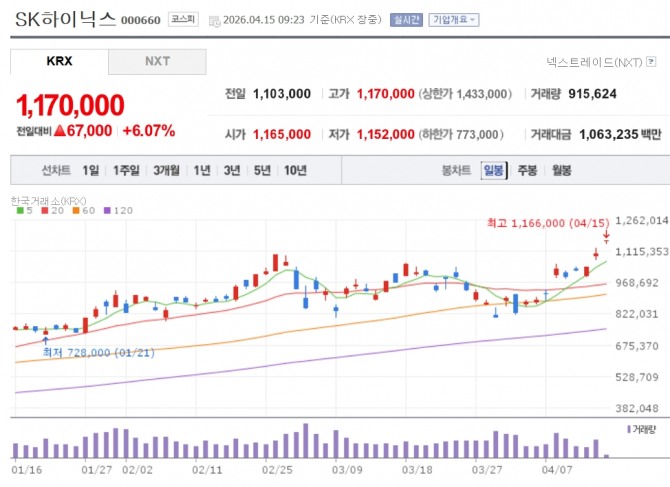Expand the 기업개요 dropdown
Image resolution: width=670 pixels, height=487 pixels.
point(454,19)
